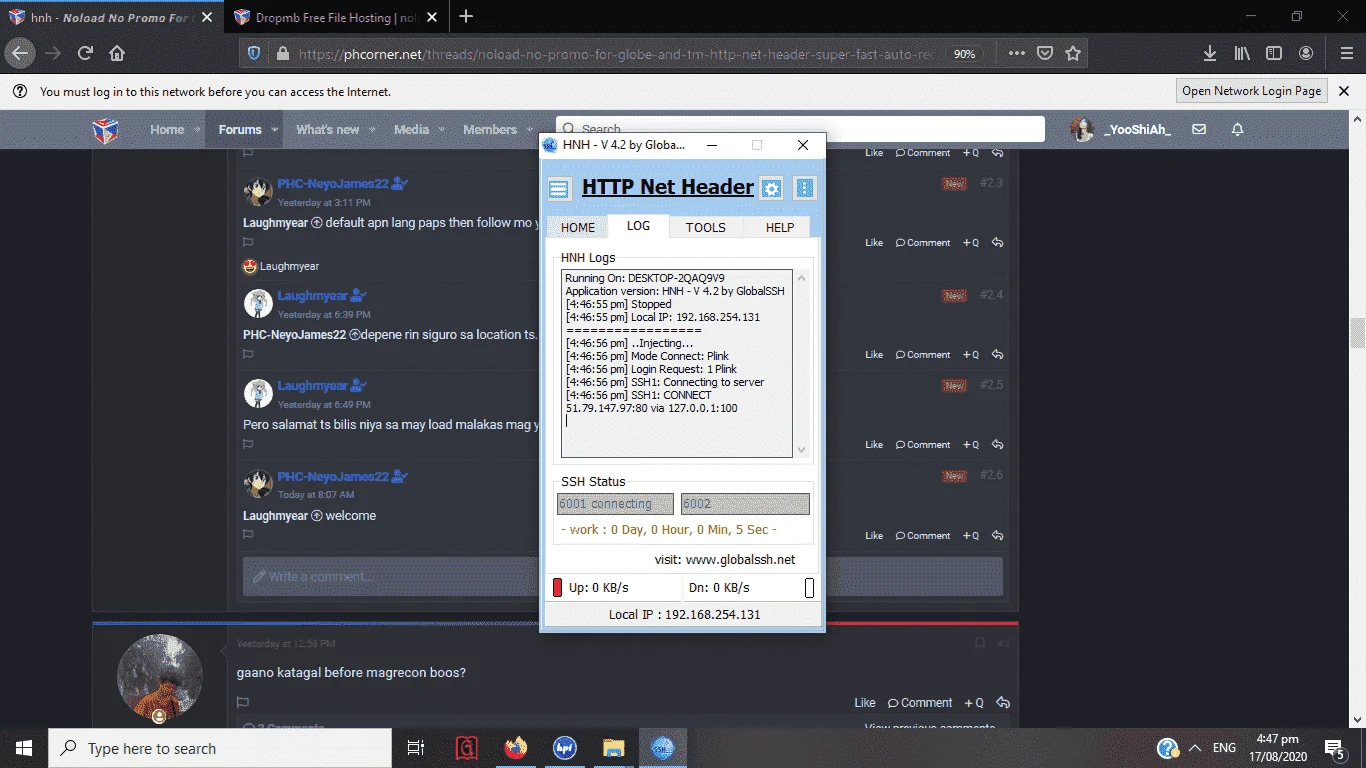The height and width of the screenshot is (768, 1366).
Task: Open forum alerts bell icon
Action: (x=1237, y=130)
